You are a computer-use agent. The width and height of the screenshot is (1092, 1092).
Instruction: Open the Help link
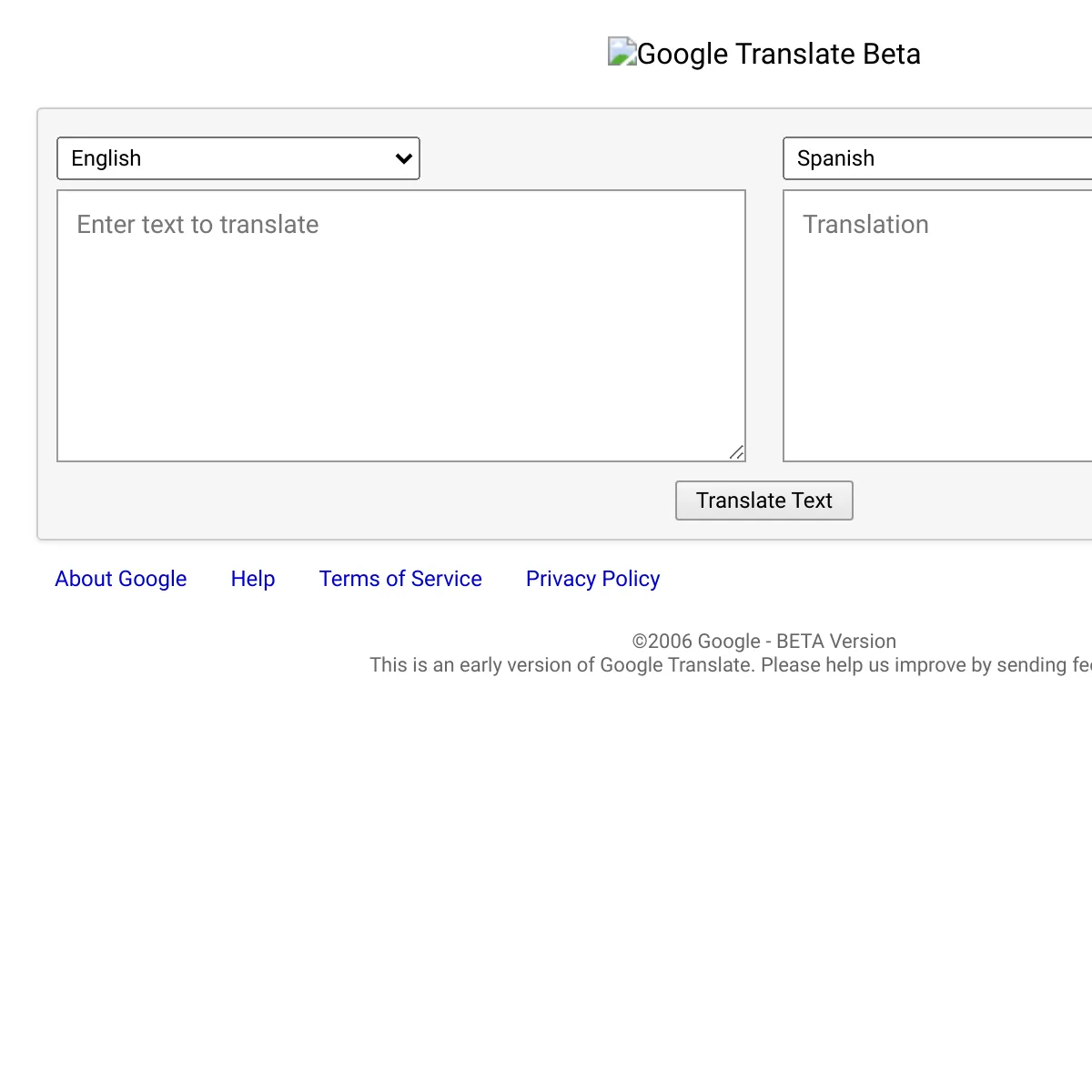coord(252,579)
